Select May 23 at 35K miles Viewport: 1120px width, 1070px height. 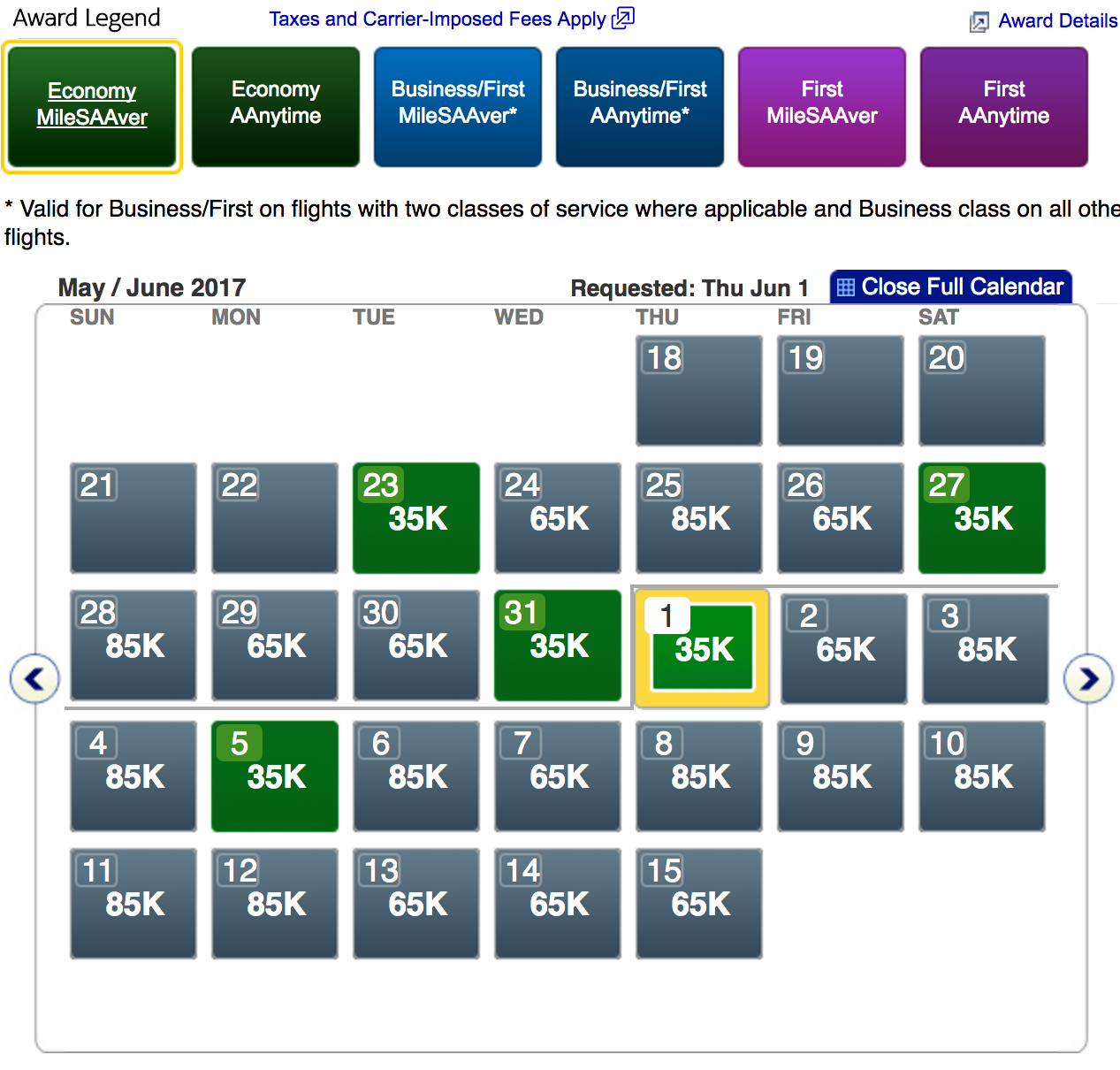416,518
